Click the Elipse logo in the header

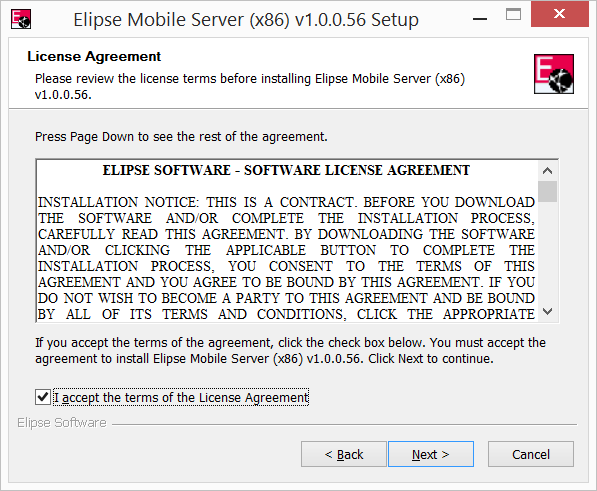click(554, 74)
